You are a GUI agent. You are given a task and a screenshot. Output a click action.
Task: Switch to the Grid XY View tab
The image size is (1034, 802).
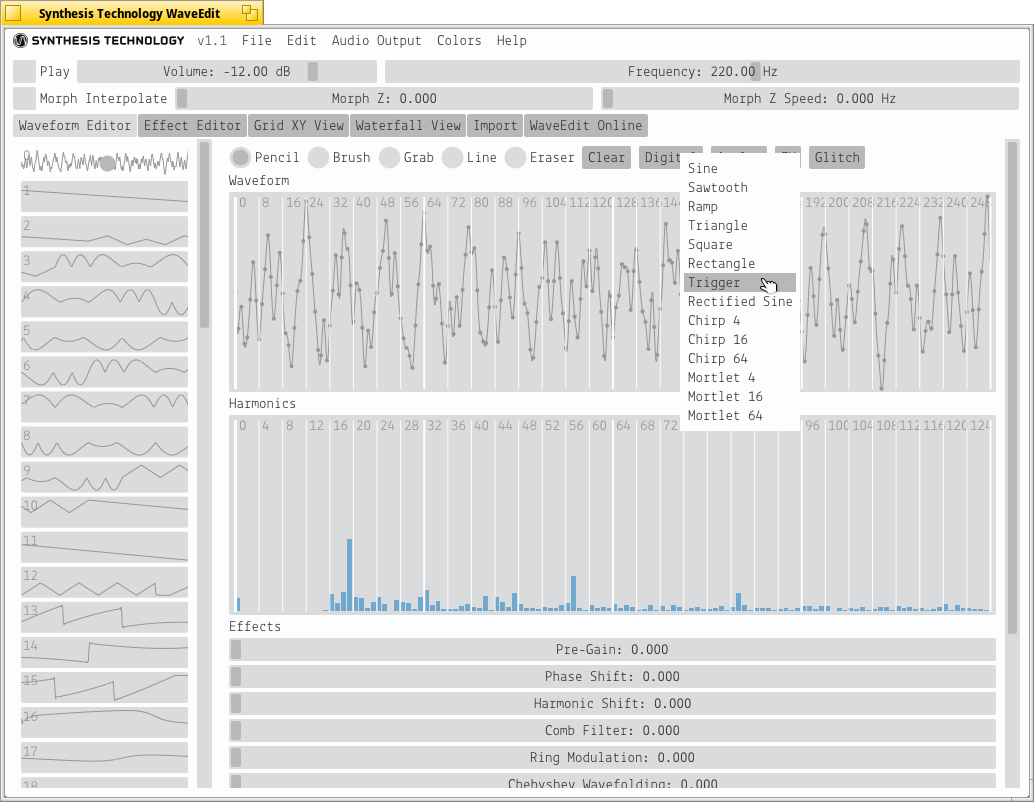tap(299, 125)
